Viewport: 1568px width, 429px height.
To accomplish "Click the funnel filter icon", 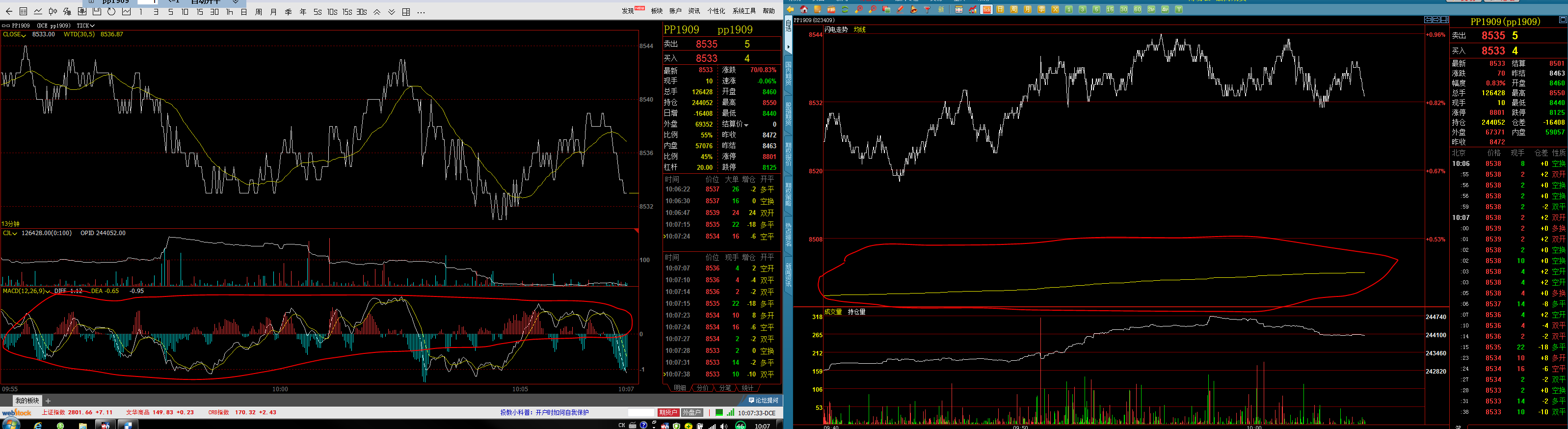I will (x=927, y=10).
